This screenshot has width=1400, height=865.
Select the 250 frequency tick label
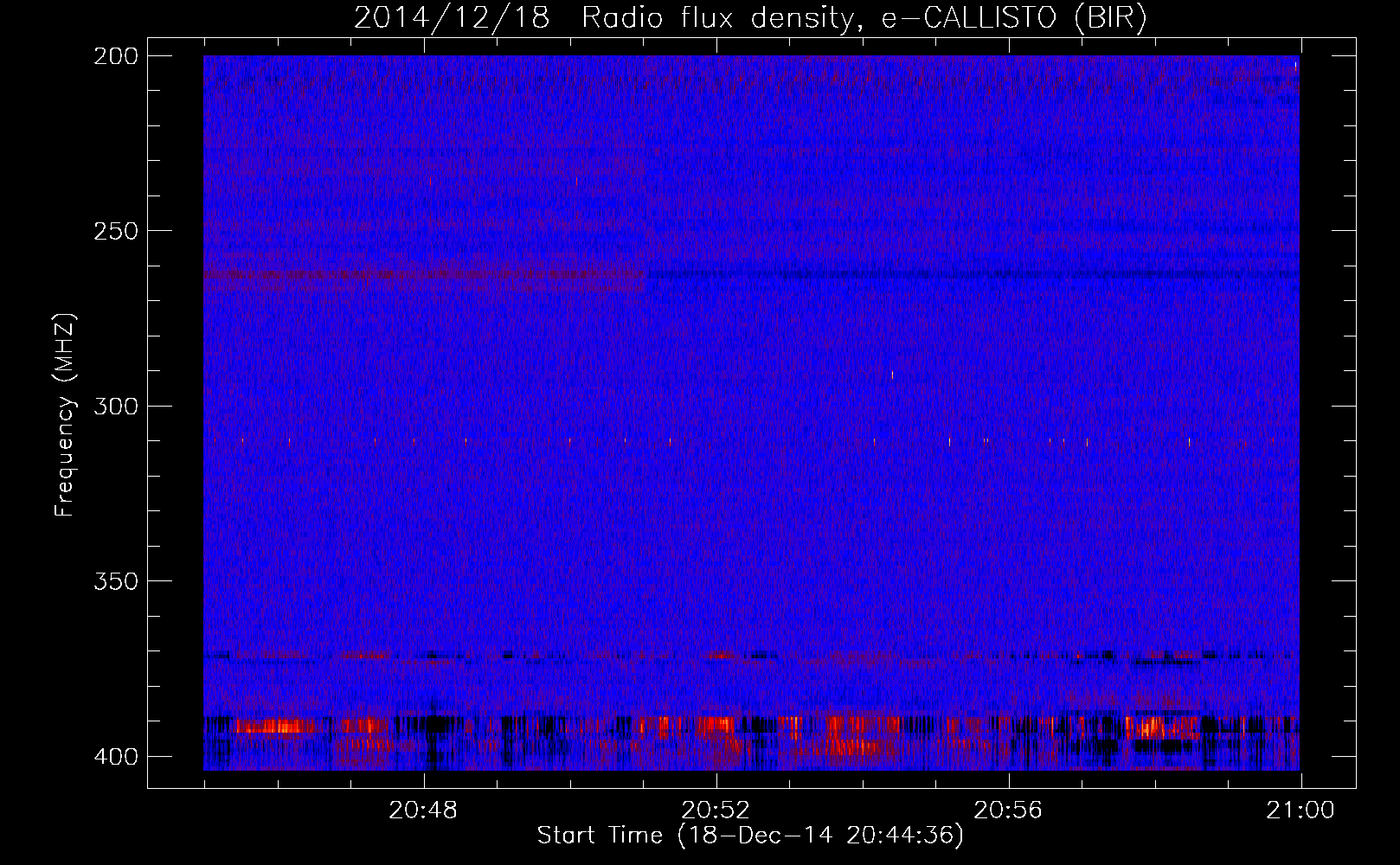click(115, 231)
